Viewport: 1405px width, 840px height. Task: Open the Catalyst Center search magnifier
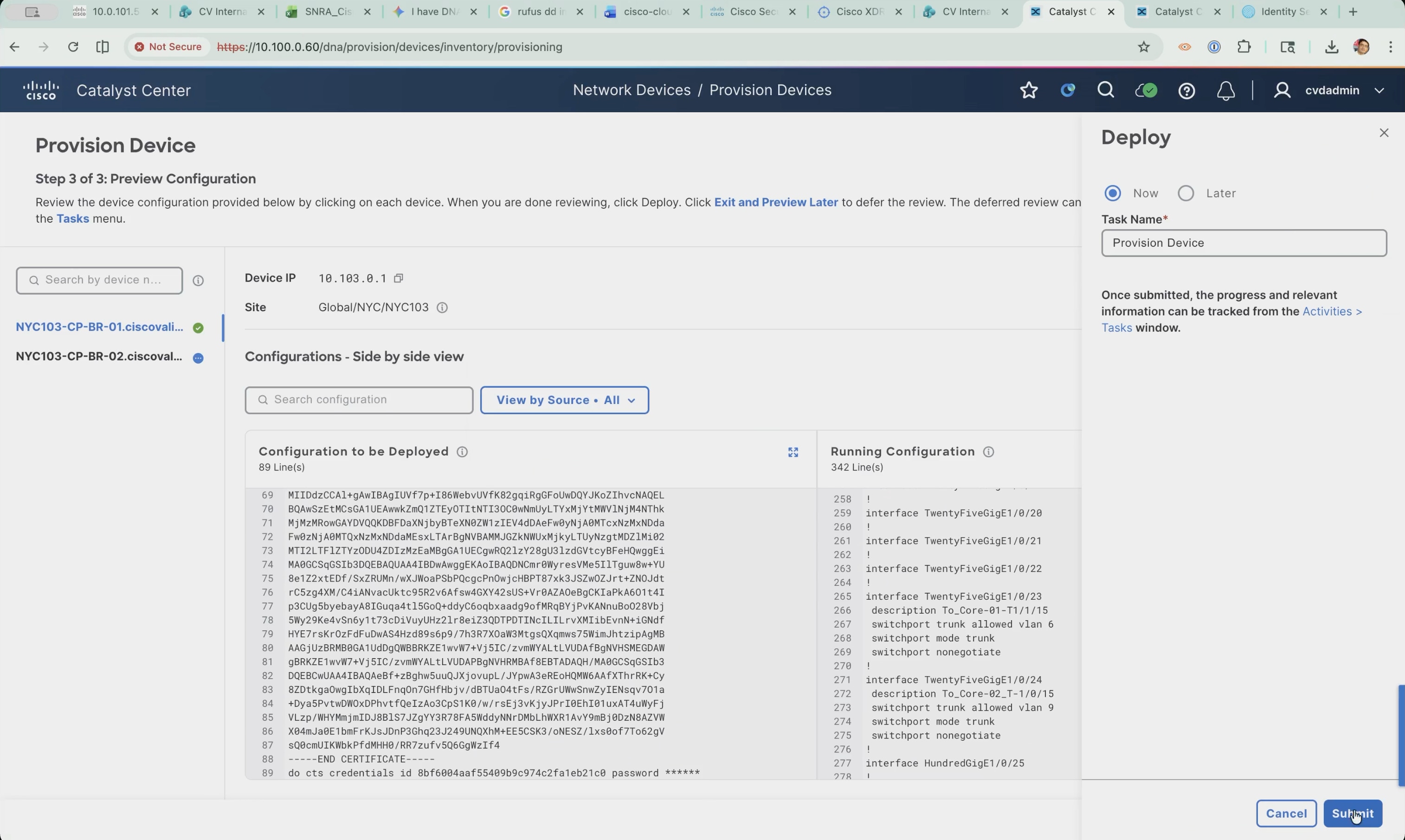point(1106,90)
